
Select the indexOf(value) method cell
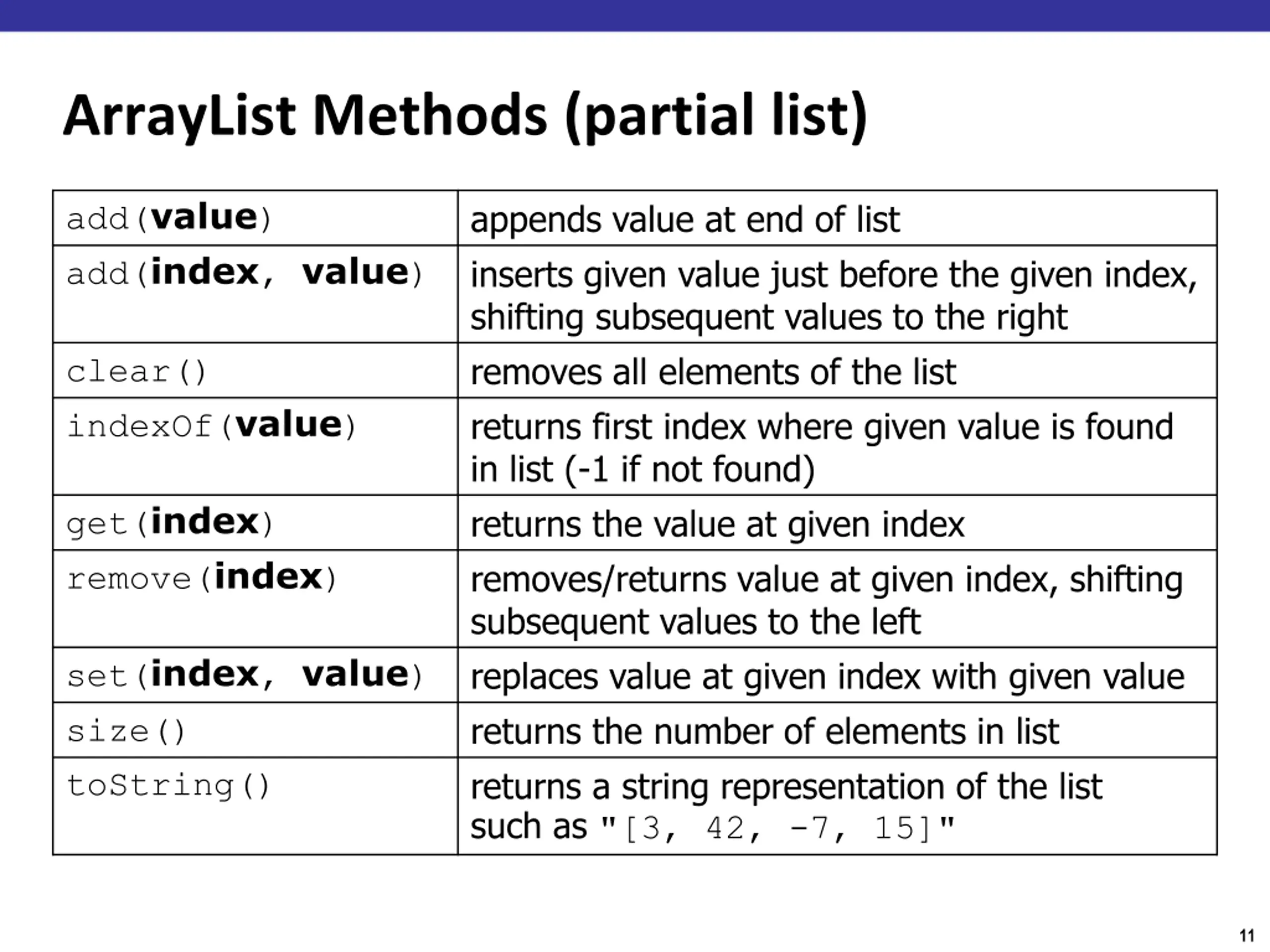click(x=211, y=426)
